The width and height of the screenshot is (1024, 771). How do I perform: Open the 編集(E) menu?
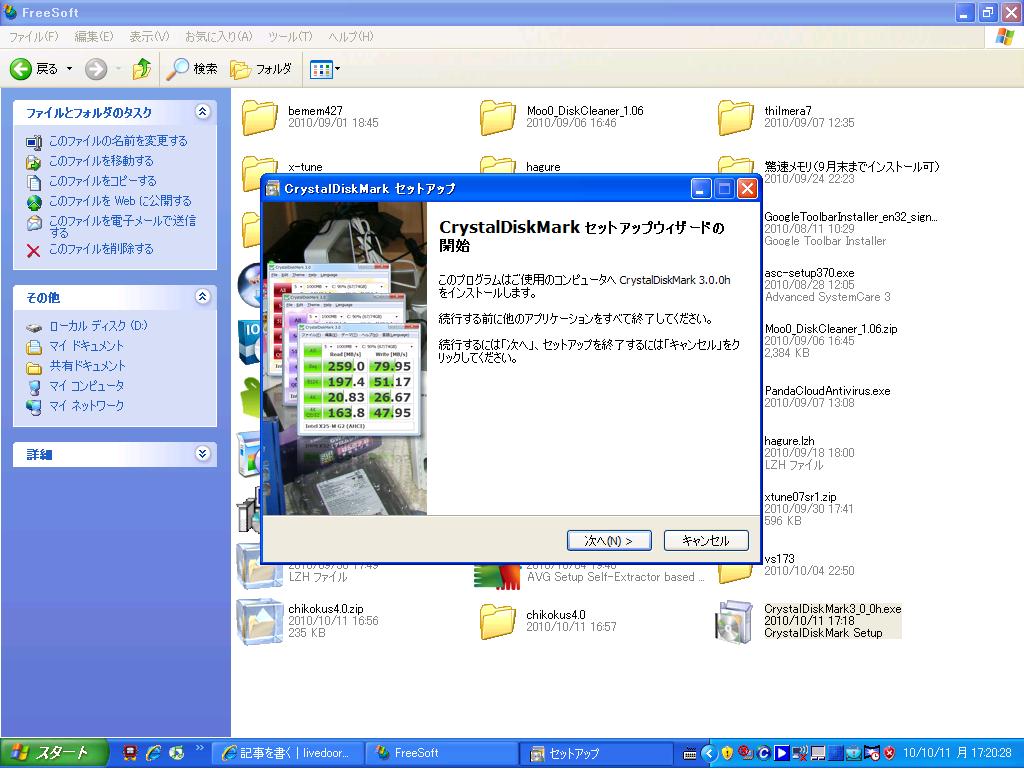[x=93, y=37]
